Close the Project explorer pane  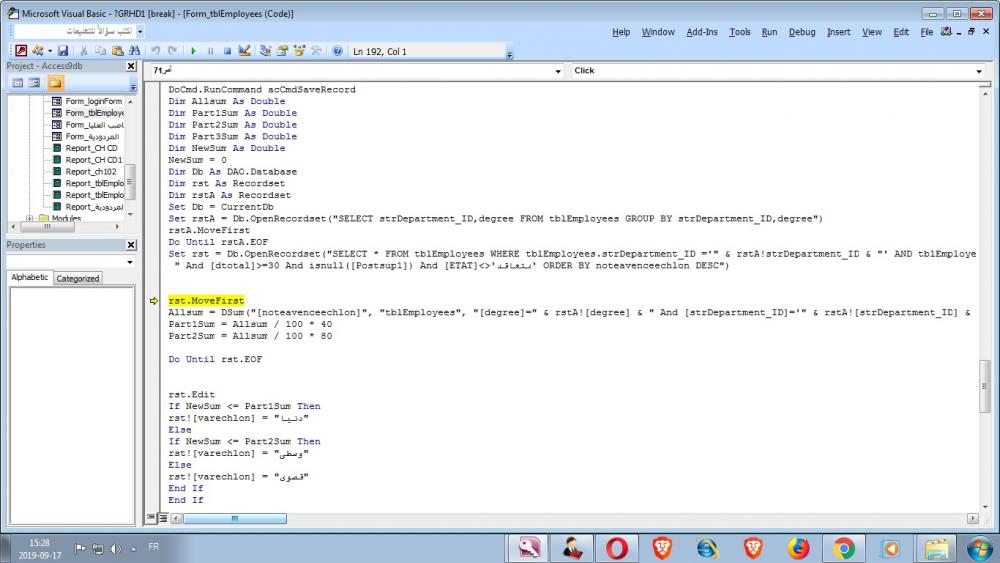click(x=131, y=66)
